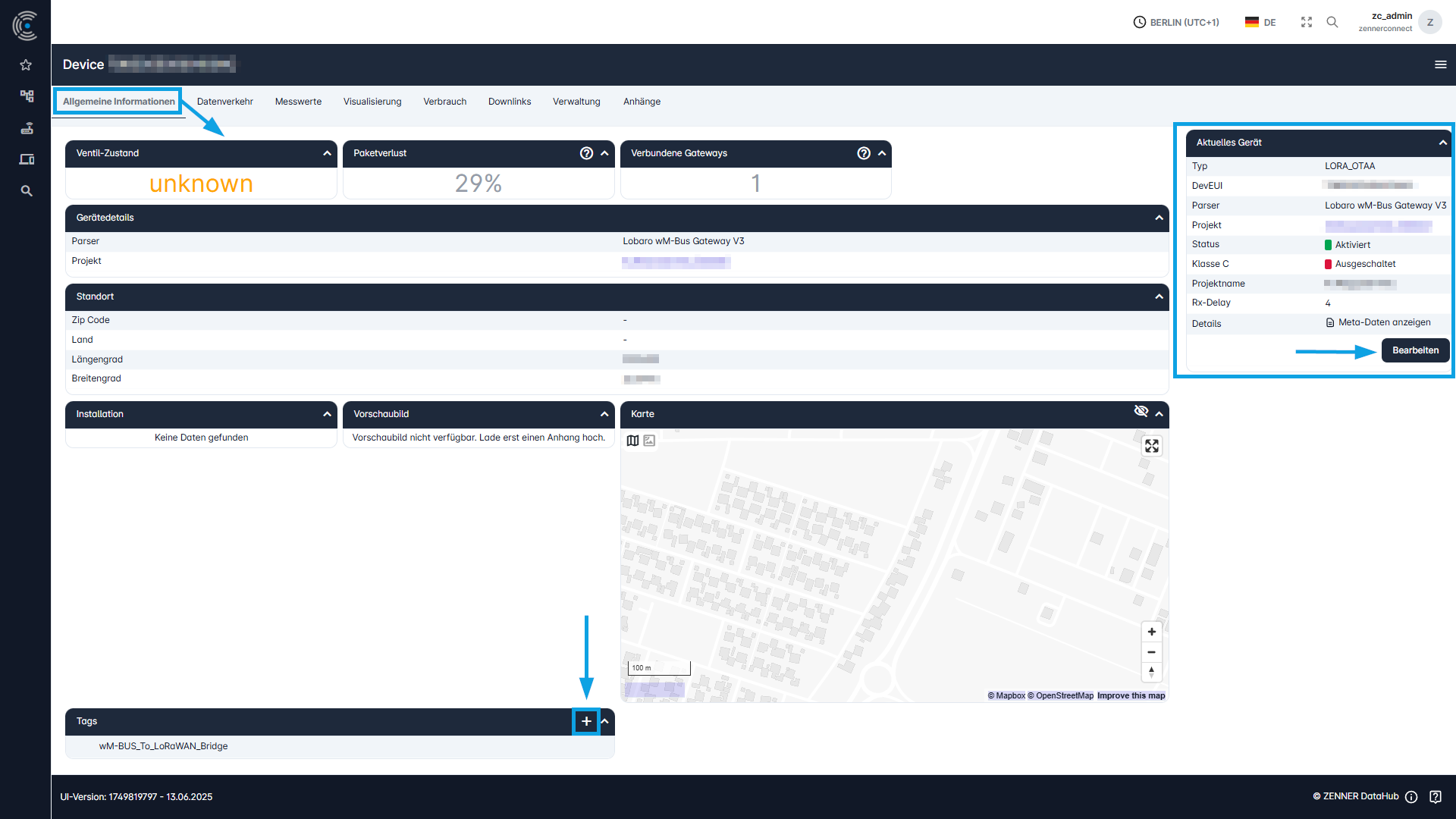Select the network topology icon in the sidebar

tap(26, 96)
